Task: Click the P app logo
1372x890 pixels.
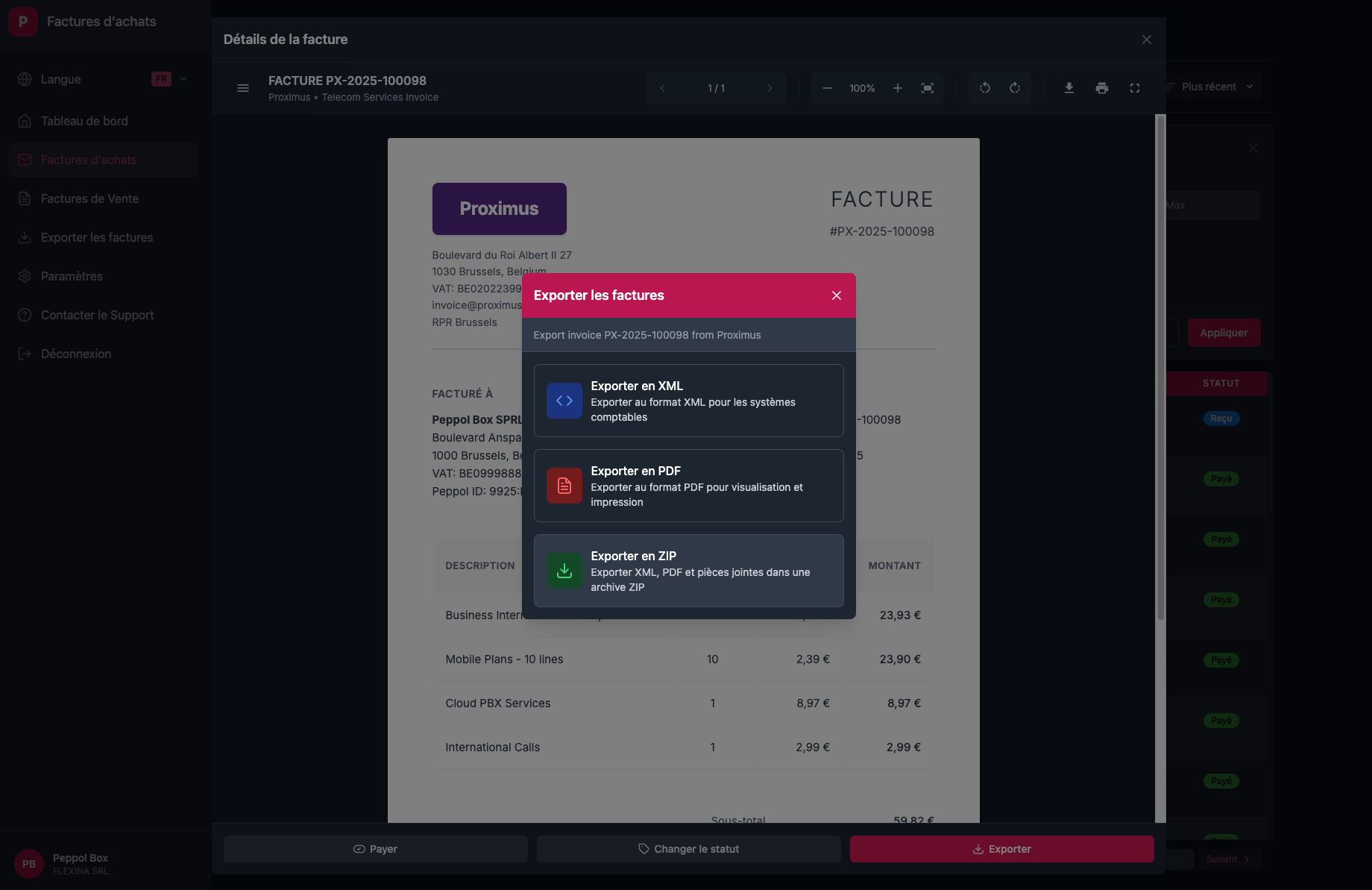Action: tap(23, 22)
